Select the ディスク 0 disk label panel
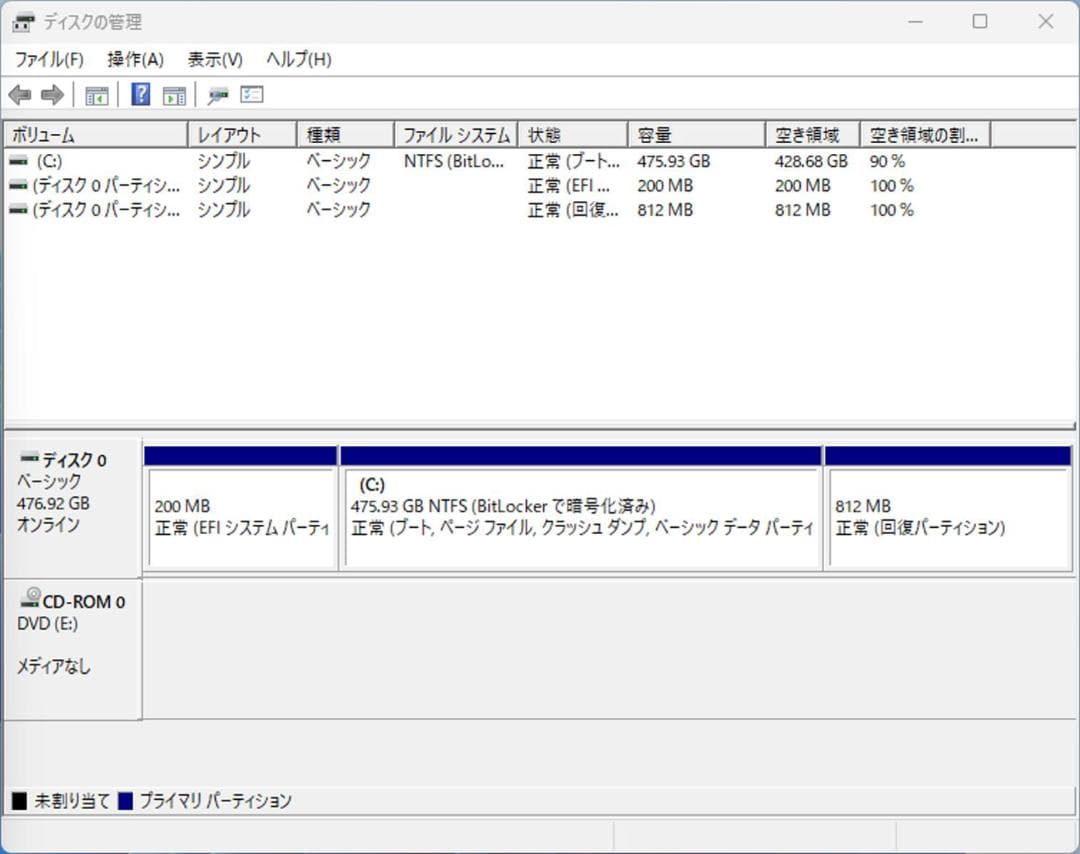The width and height of the screenshot is (1080, 854). [x=72, y=508]
